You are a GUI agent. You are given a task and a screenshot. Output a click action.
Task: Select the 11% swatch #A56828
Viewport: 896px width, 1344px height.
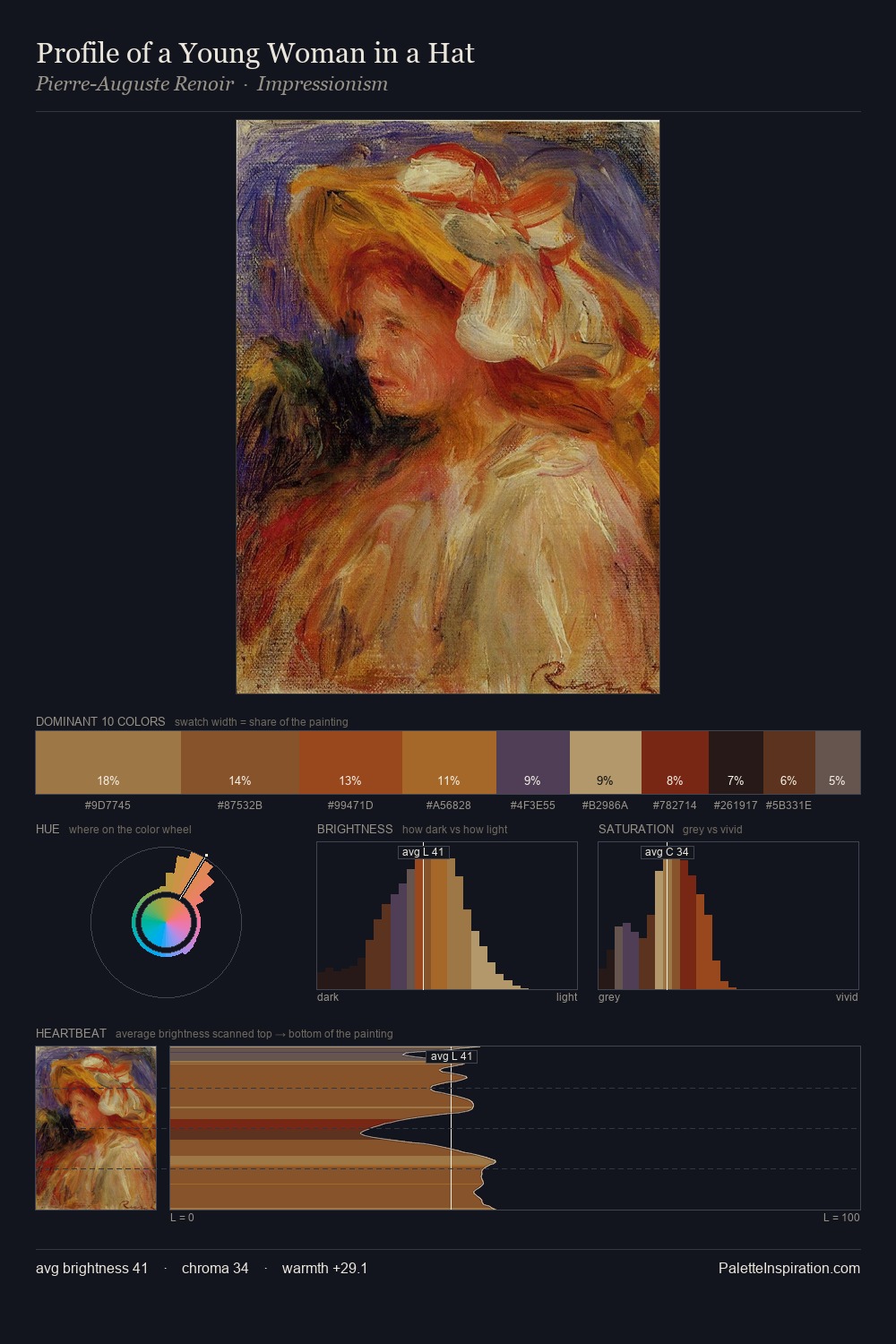pyautogui.click(x=449, y=762)
